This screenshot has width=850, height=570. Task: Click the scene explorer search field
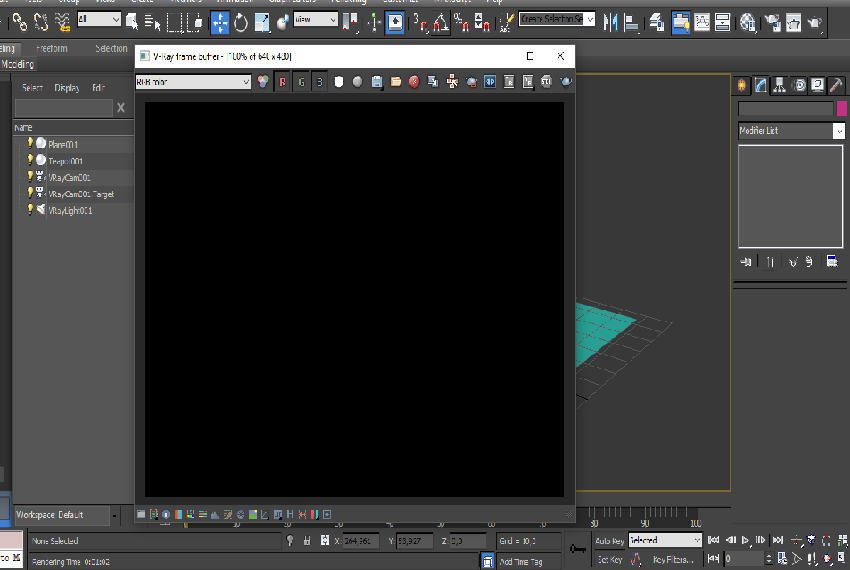pyautogui.click(x=63, y=108)
